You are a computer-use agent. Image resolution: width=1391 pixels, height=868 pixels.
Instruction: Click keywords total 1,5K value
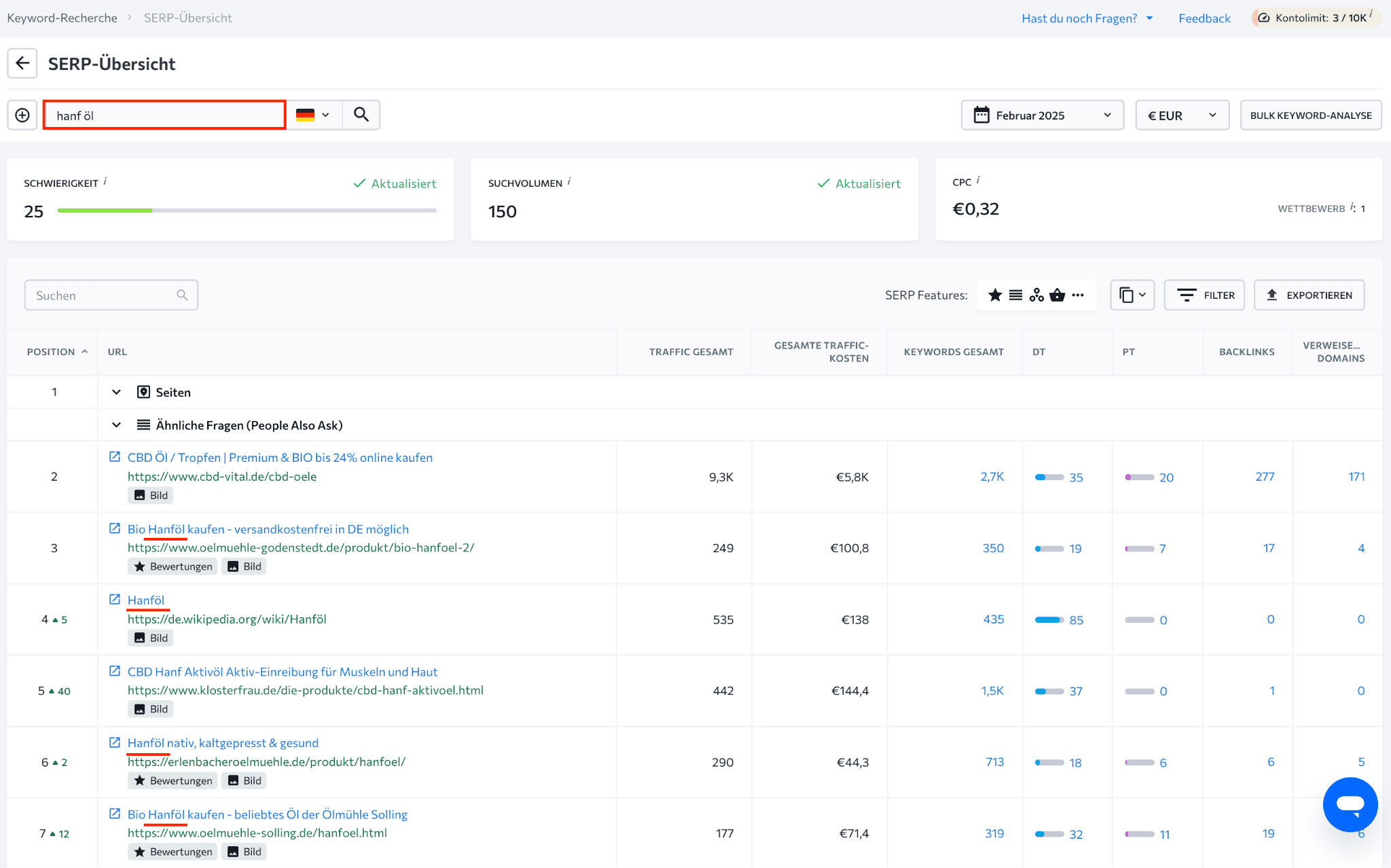pyautogui.click(x=992, y=690)
